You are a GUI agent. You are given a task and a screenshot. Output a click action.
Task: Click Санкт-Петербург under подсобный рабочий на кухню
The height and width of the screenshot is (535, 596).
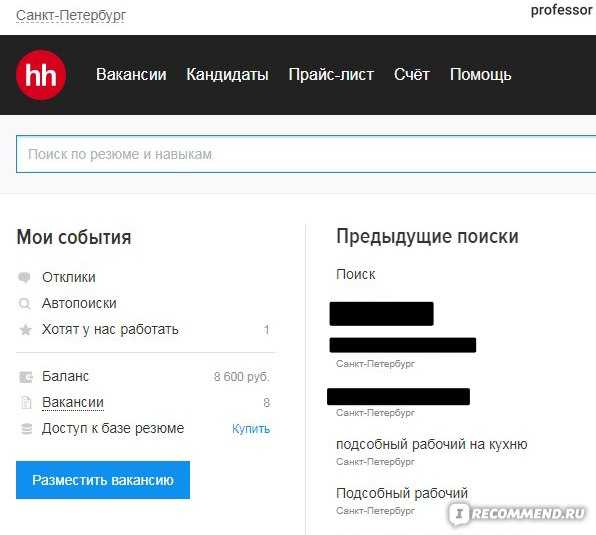pos(375,462)
